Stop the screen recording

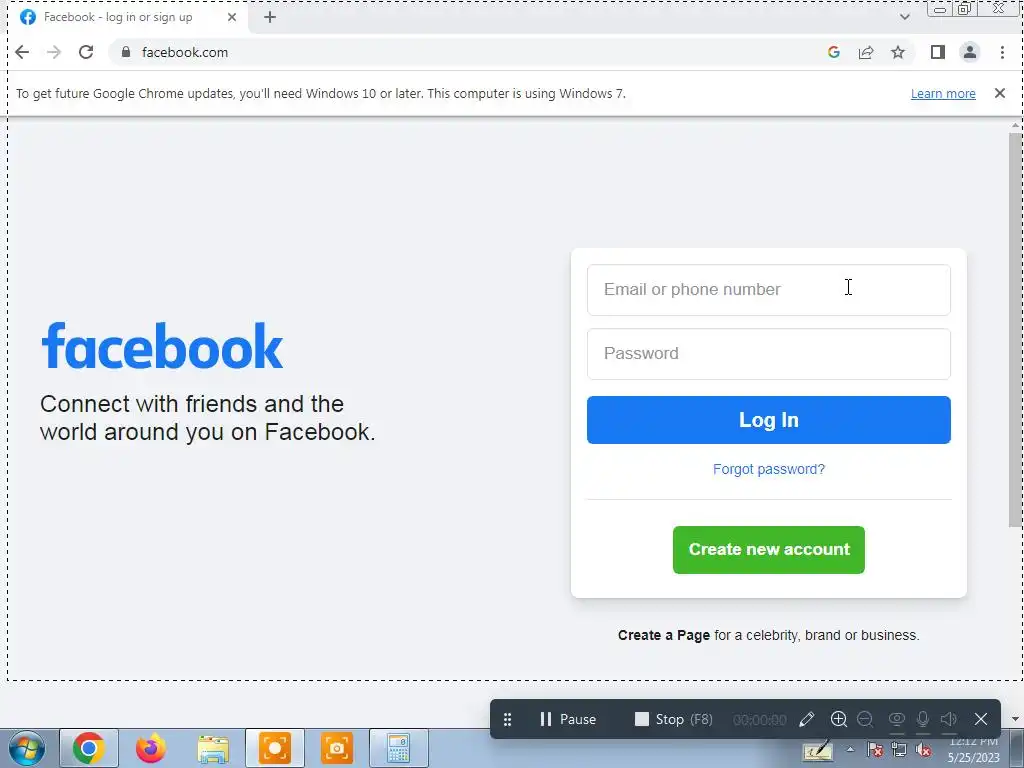coord(673,720)
